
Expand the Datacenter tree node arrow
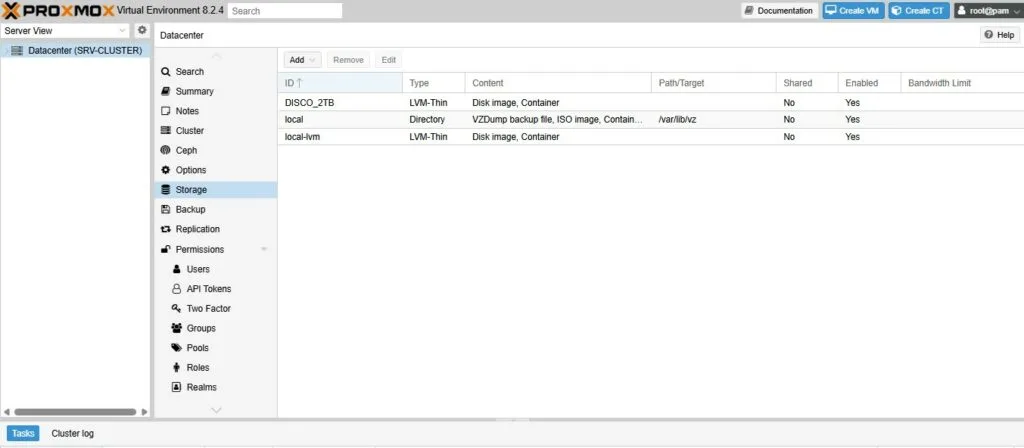click(6, 50)
